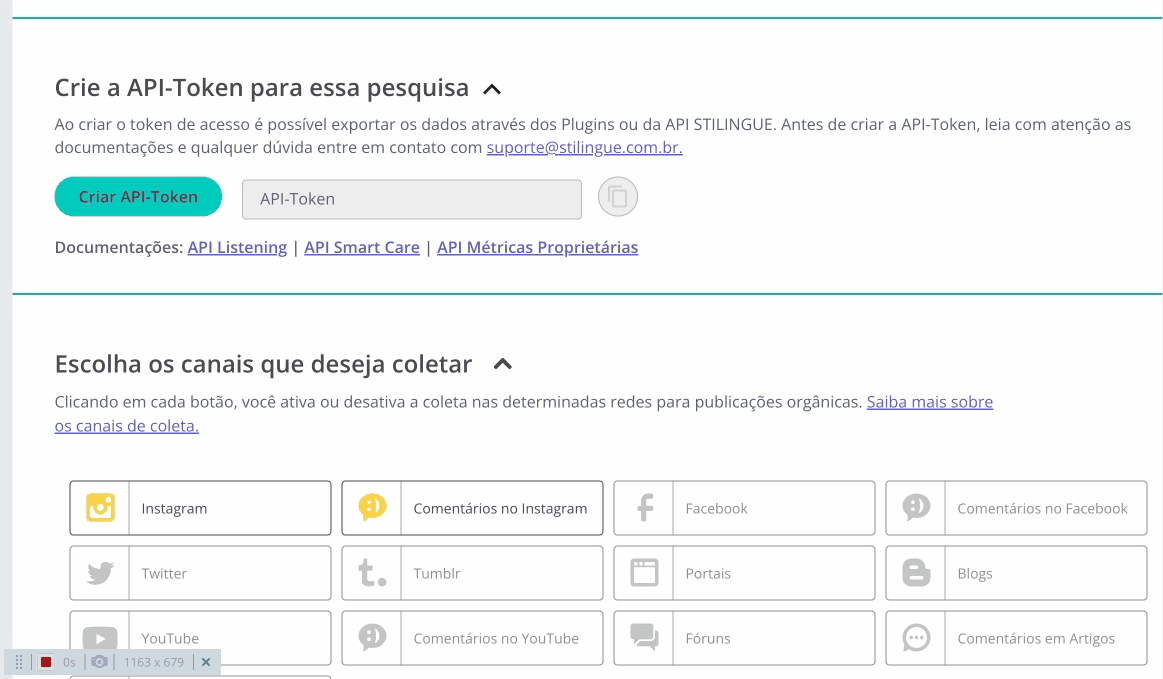The height and width of the screenshot is (679, 1163).
Task: Collapse the channels selection section chevron
Action: (503, 365)
